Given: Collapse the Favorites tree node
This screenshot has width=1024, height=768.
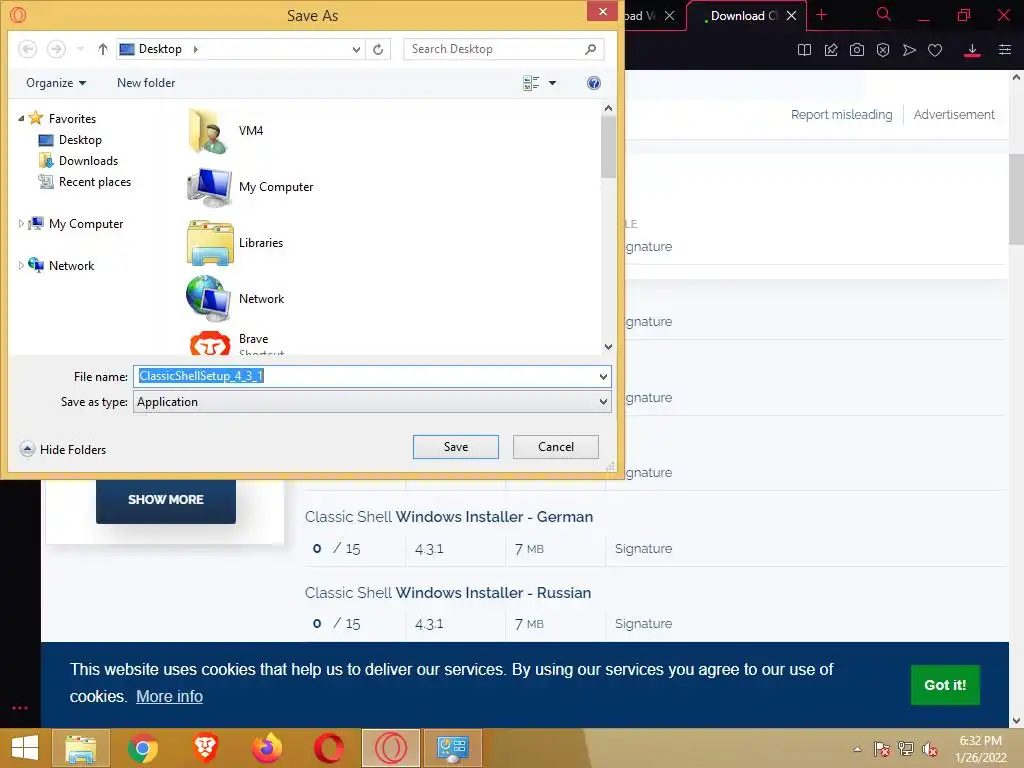Looking at the screenshot, I should tap(22, 118).
